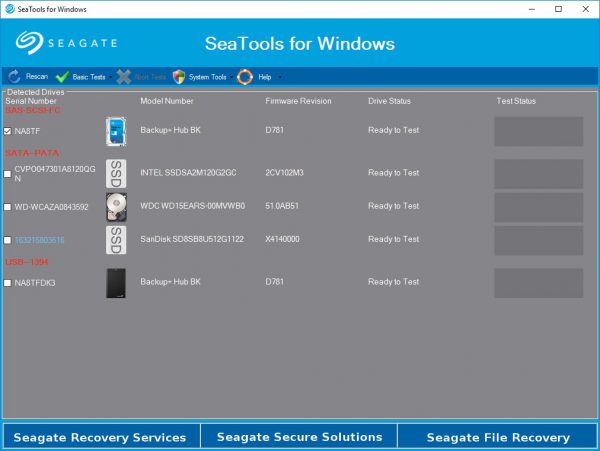600x451 pixels.
Task: Click the test status bar for WDC drive
Action: point(539,207)
